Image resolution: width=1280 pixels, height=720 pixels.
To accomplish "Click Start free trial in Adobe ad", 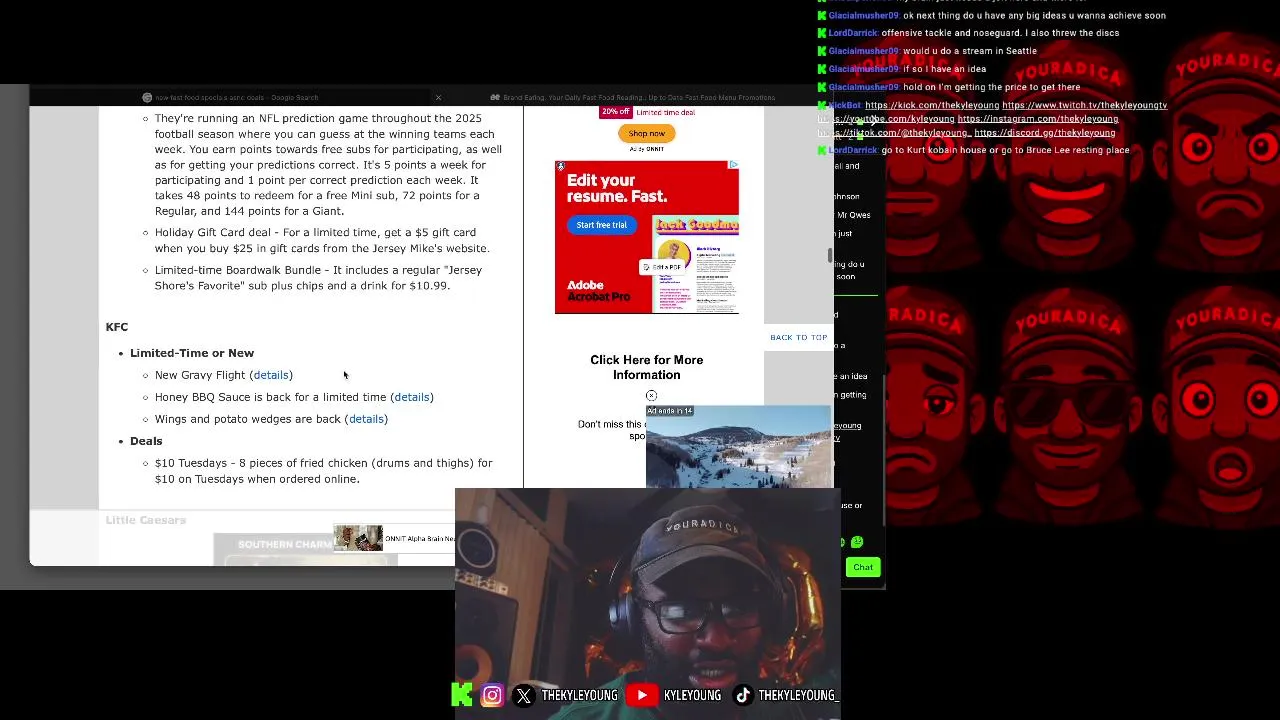I will pyautogui.click(x=601, y=225).
